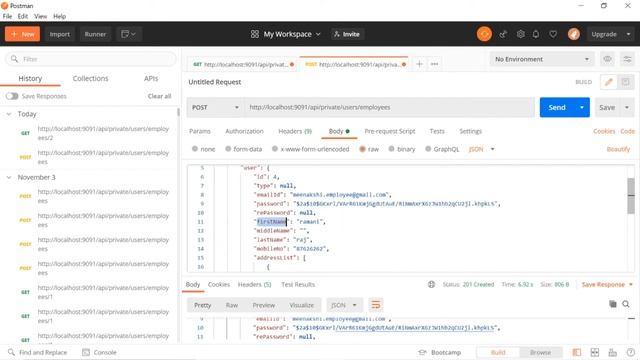This screenshot has height=360, width=640.
Task: Open the help question mark icon
Action: point(631,352)
